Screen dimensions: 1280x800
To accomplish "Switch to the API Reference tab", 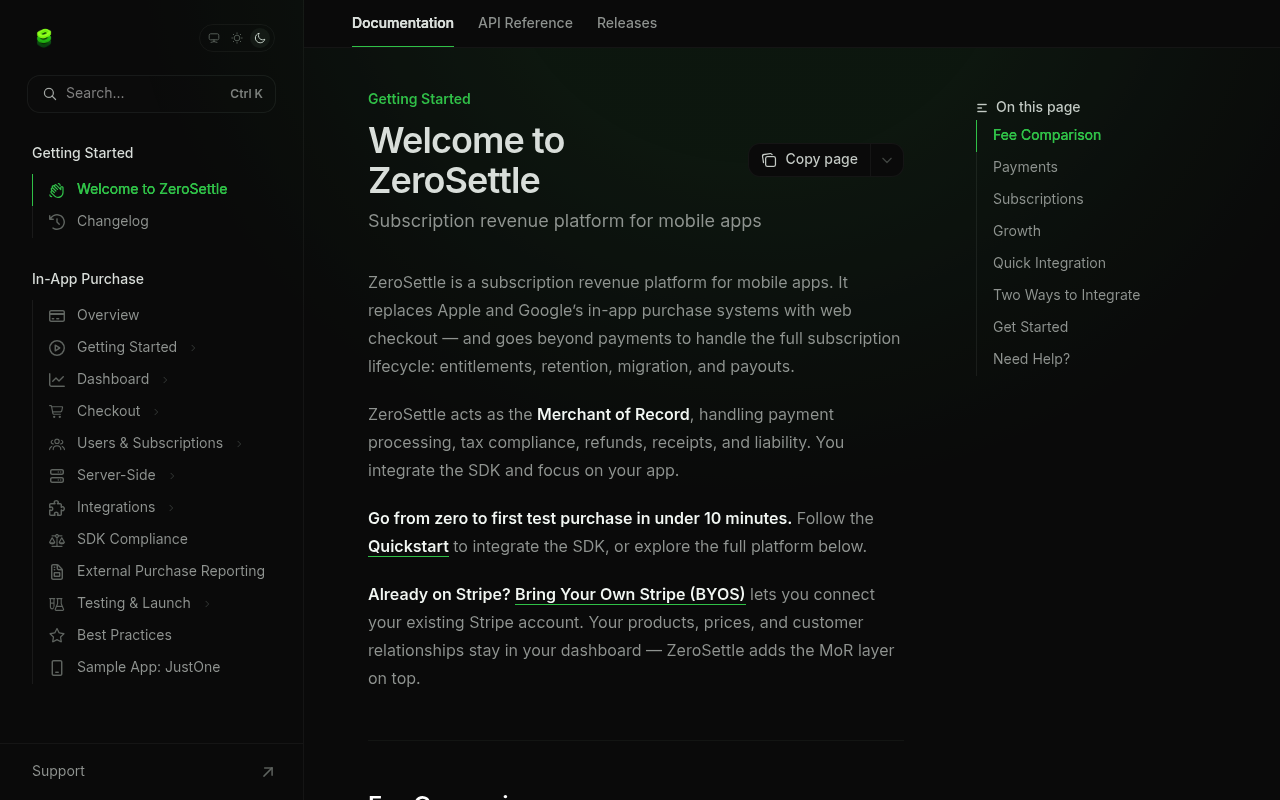I will pyautogui.click(x=525, y=23).
